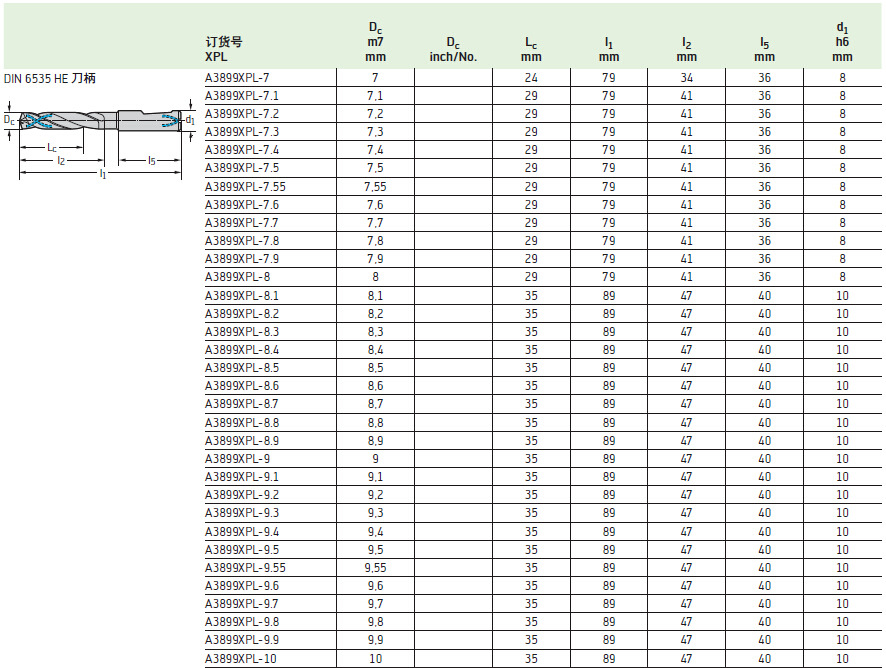886x668 pixels.
Task: Click Lc value 35 in A3899XPL-9.5 row
Action: [531, 550]
